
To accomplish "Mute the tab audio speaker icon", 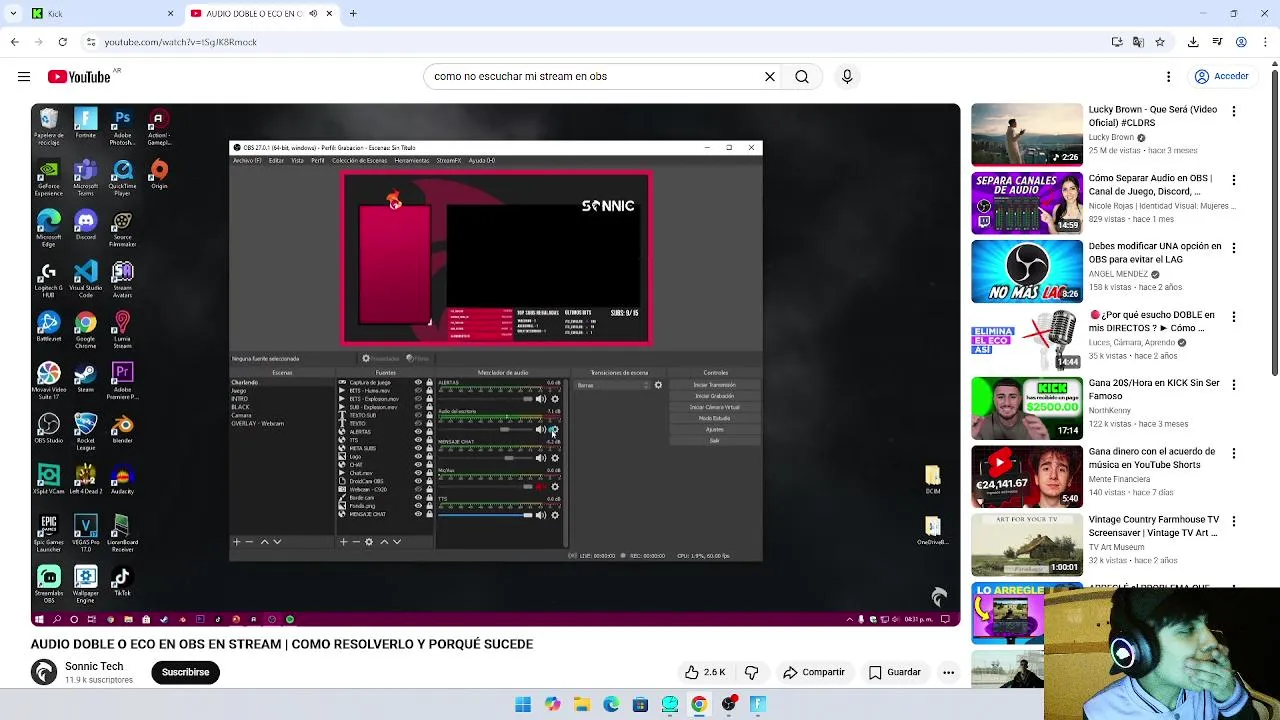I will tap(313, 14).
